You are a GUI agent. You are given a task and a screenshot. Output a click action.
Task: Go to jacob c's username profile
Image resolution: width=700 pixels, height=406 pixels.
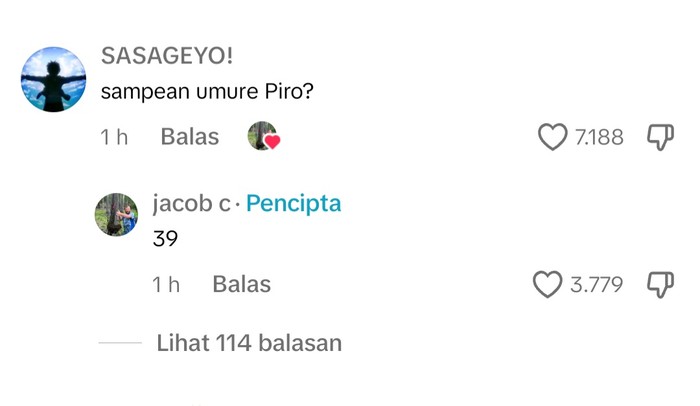(x=191, y=204)
